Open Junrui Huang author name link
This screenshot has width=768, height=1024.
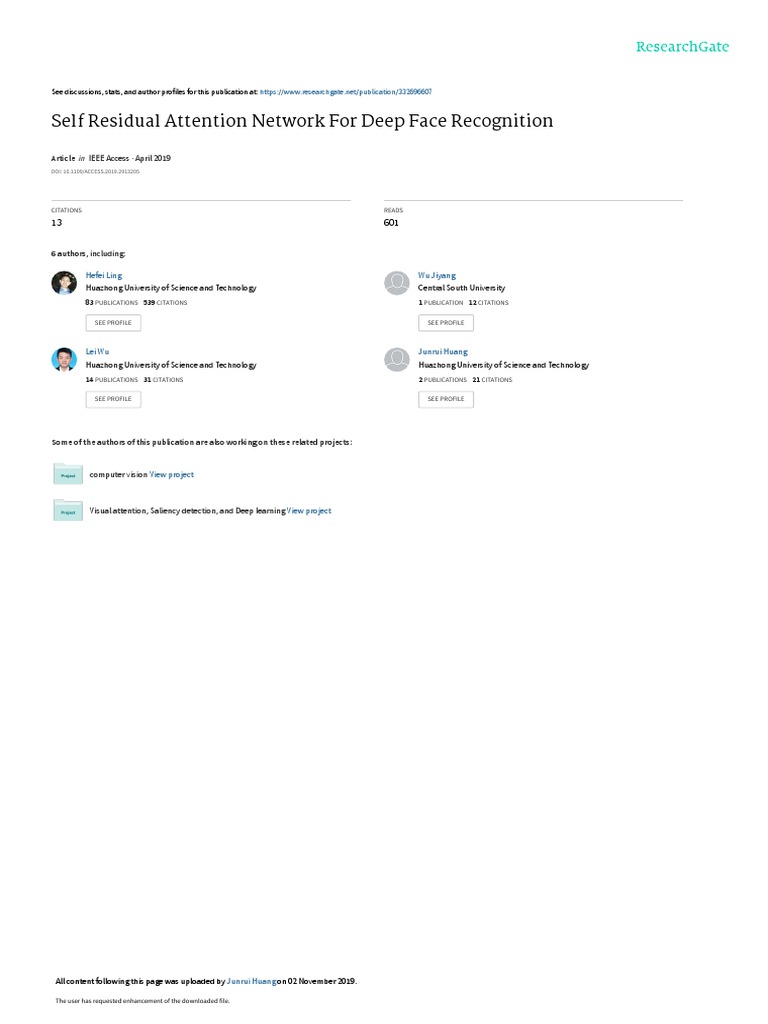coord(443,351)
